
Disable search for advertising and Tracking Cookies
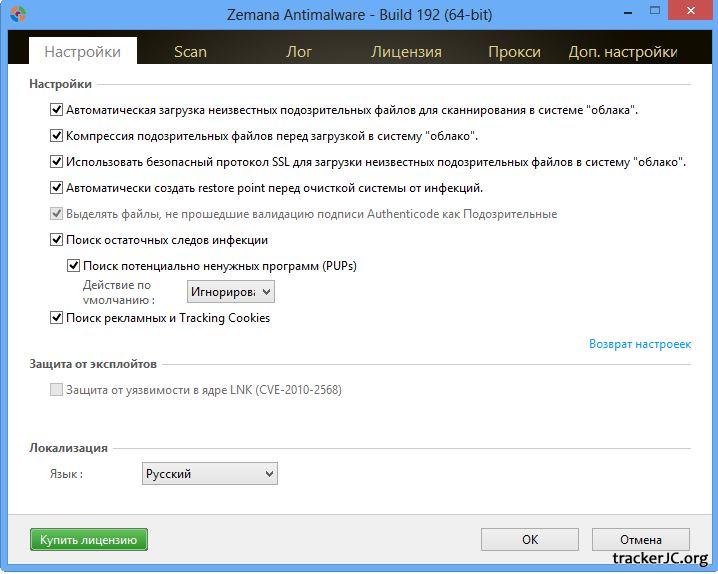[57, 318]
